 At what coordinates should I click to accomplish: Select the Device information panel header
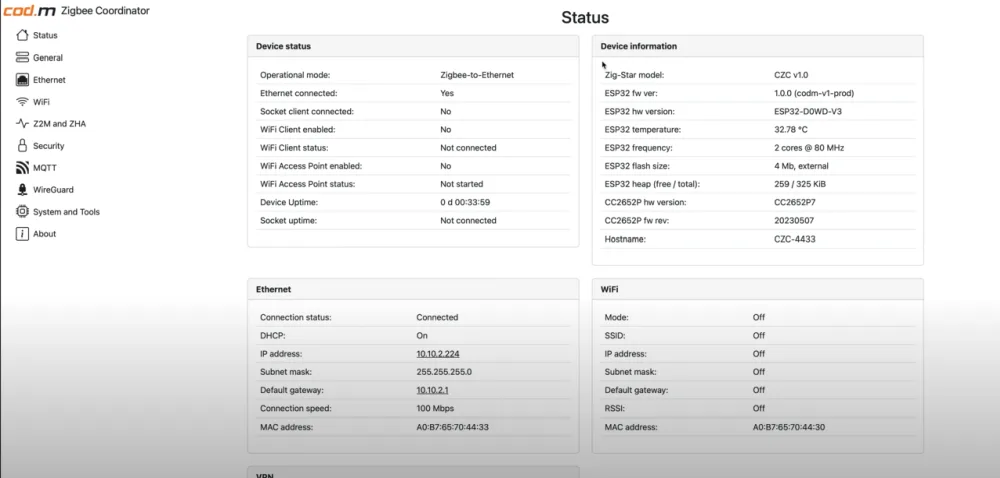point(639,46)
